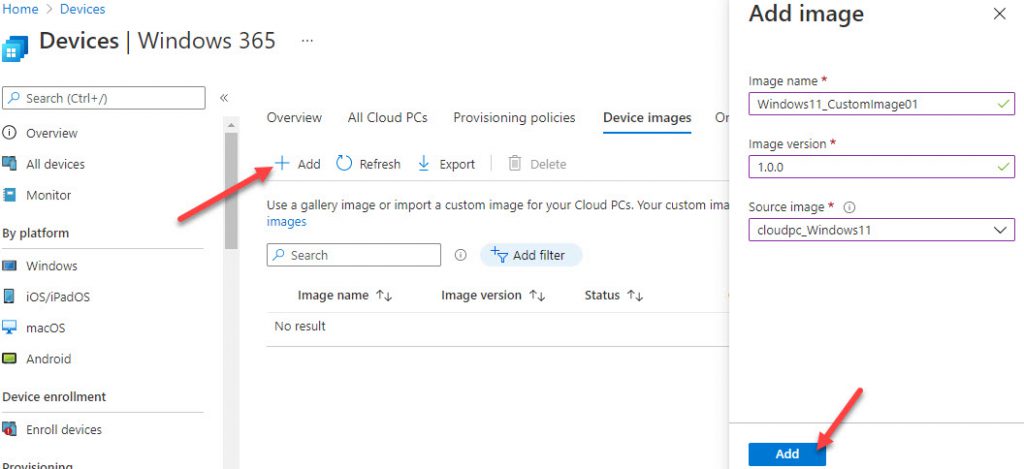This screenshot has height=469, width=1024.
Task: Sort by Status column
Action: 614,295
